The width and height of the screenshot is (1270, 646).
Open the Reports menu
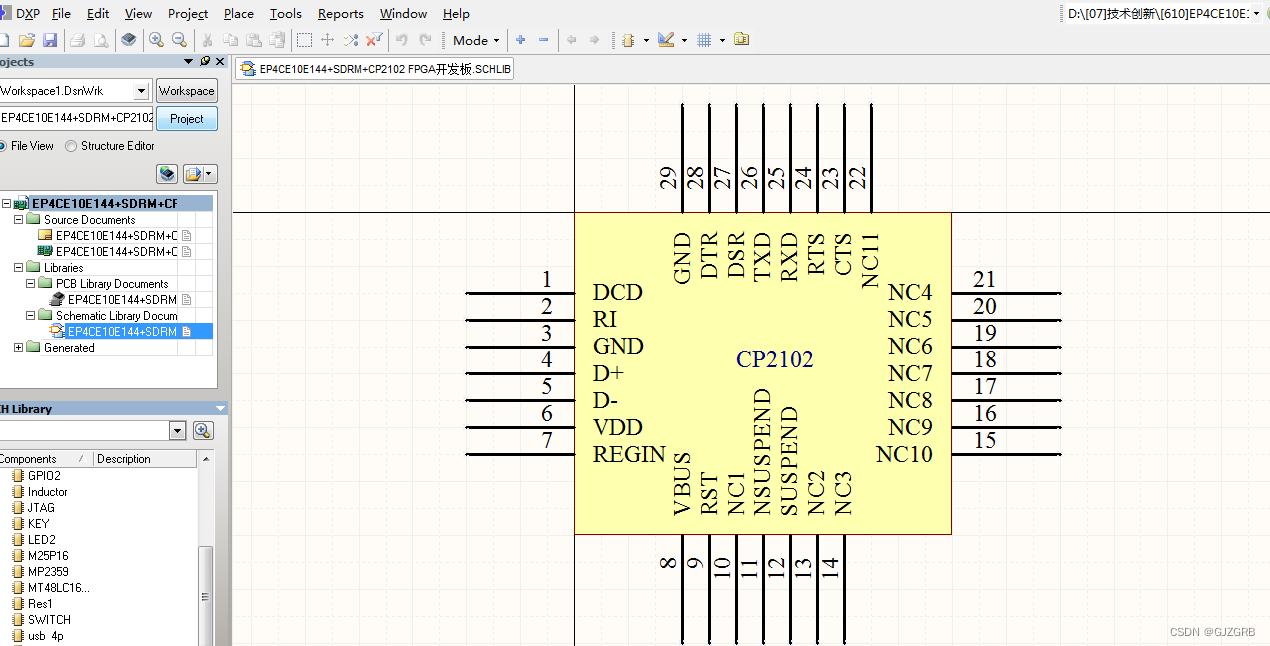[340, 13]
